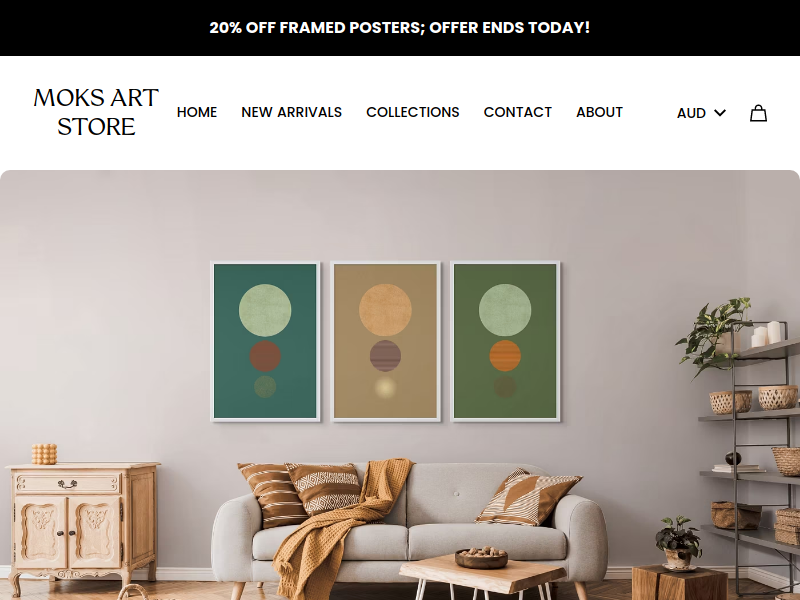Open the shopping bag cart icon

(758, 113)
